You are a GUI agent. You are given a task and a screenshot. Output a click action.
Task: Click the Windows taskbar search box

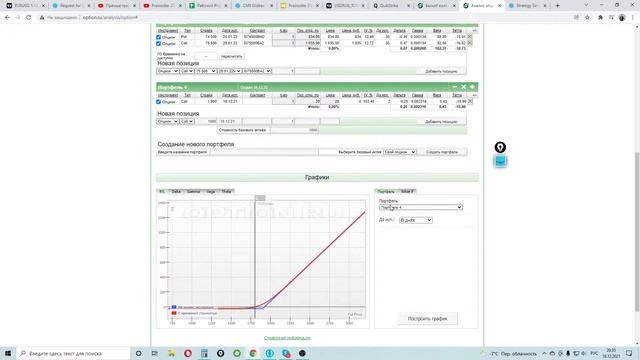[73, 353]
